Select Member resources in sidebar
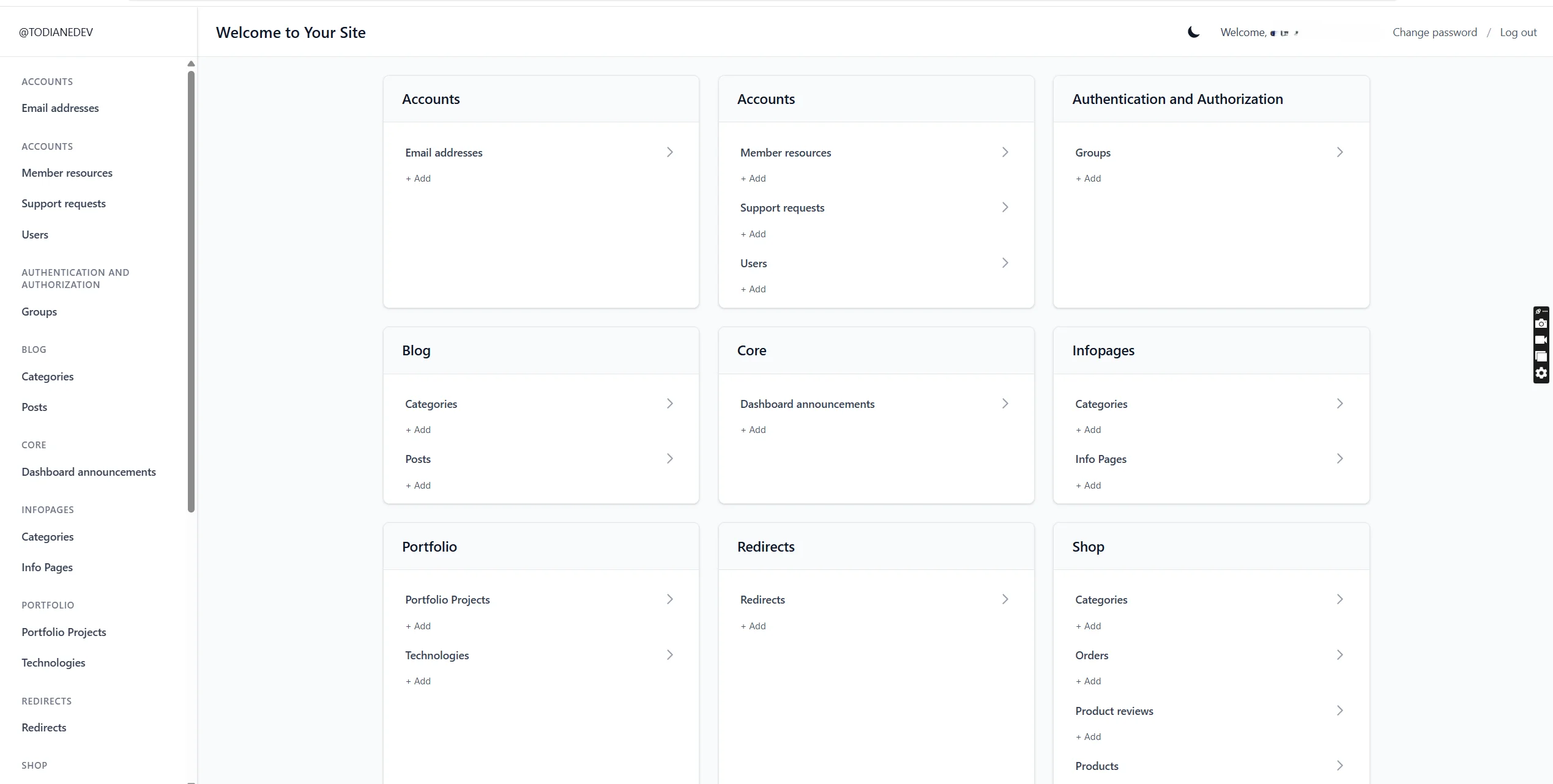This screenshot has width=1553, height=784. pyautogui.click(x=67, y=173)
